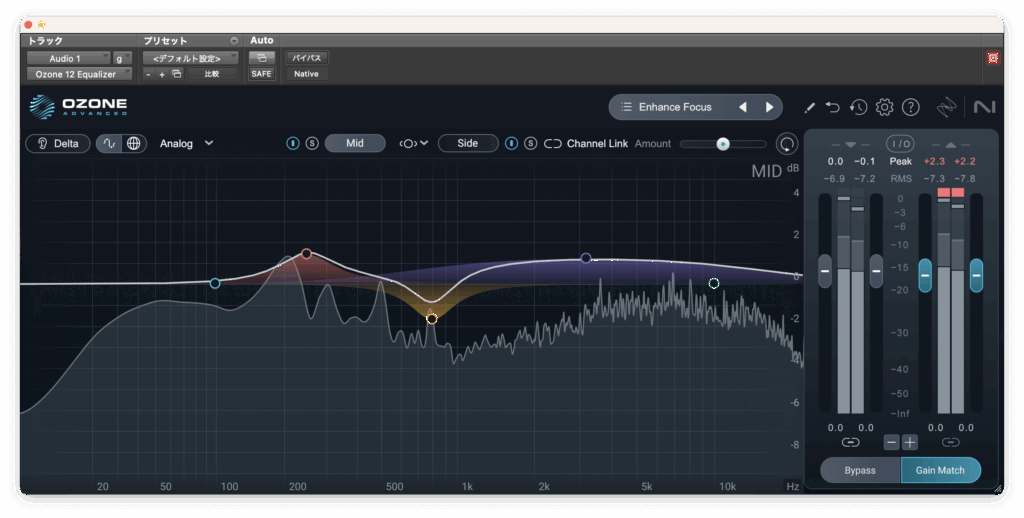Click the undo arrow icon

pos(833,107)
